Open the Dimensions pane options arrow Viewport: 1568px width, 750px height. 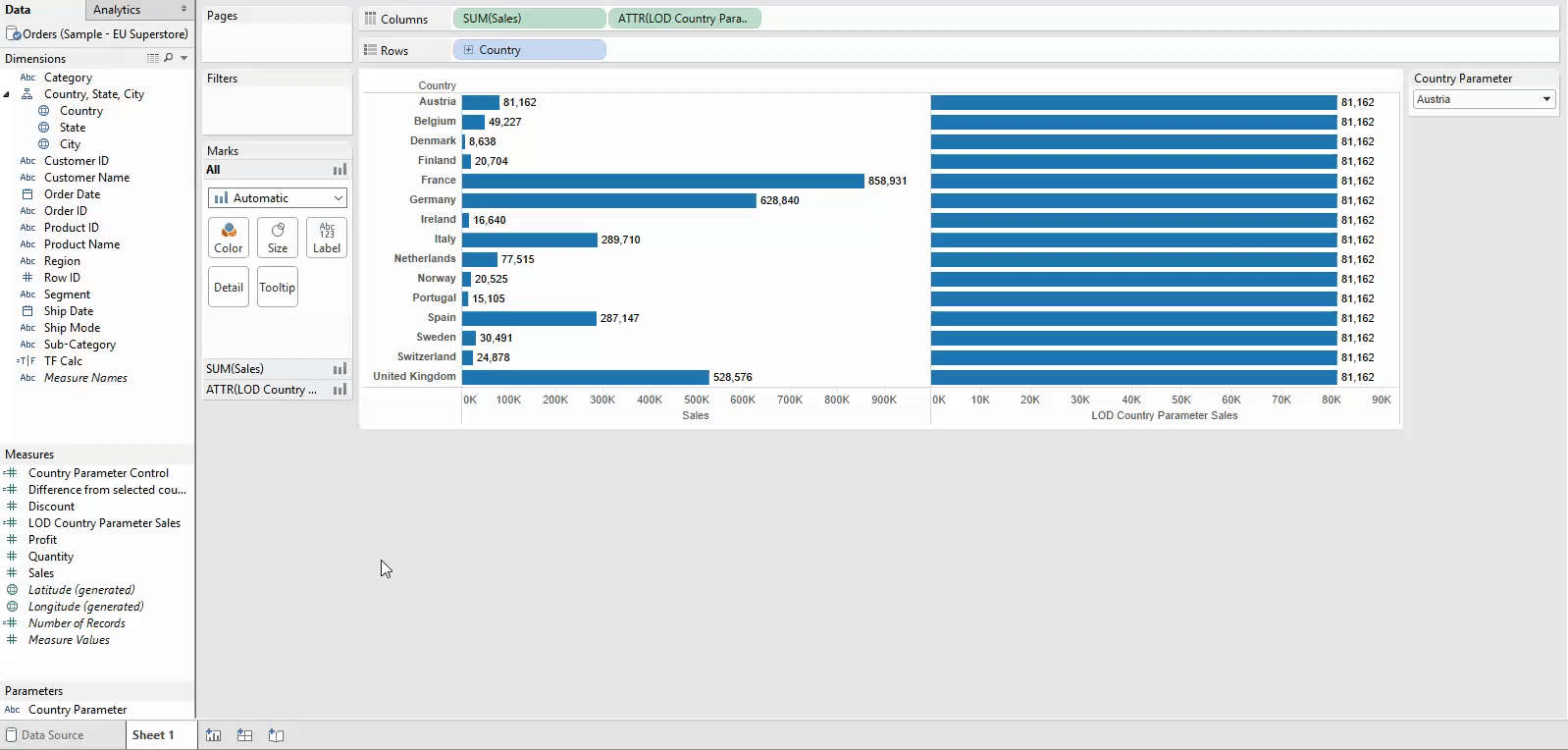pos(183,58)
